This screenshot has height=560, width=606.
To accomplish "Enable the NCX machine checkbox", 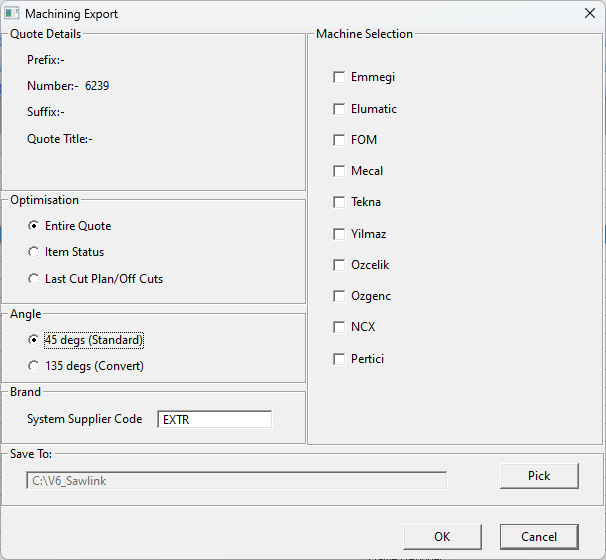I will (x=340, y=327).
